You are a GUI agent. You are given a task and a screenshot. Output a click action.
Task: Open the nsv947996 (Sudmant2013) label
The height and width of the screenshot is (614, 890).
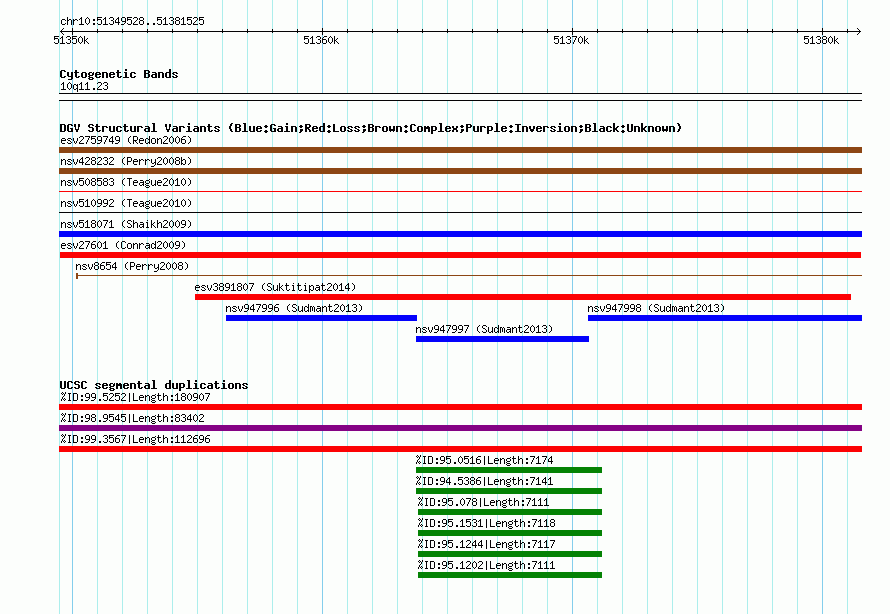(294, 308)
